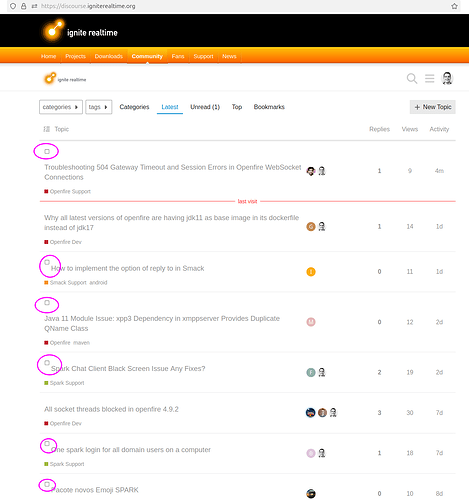Click the lilac avatar on One spark login topic

click(x=311, y=453)
